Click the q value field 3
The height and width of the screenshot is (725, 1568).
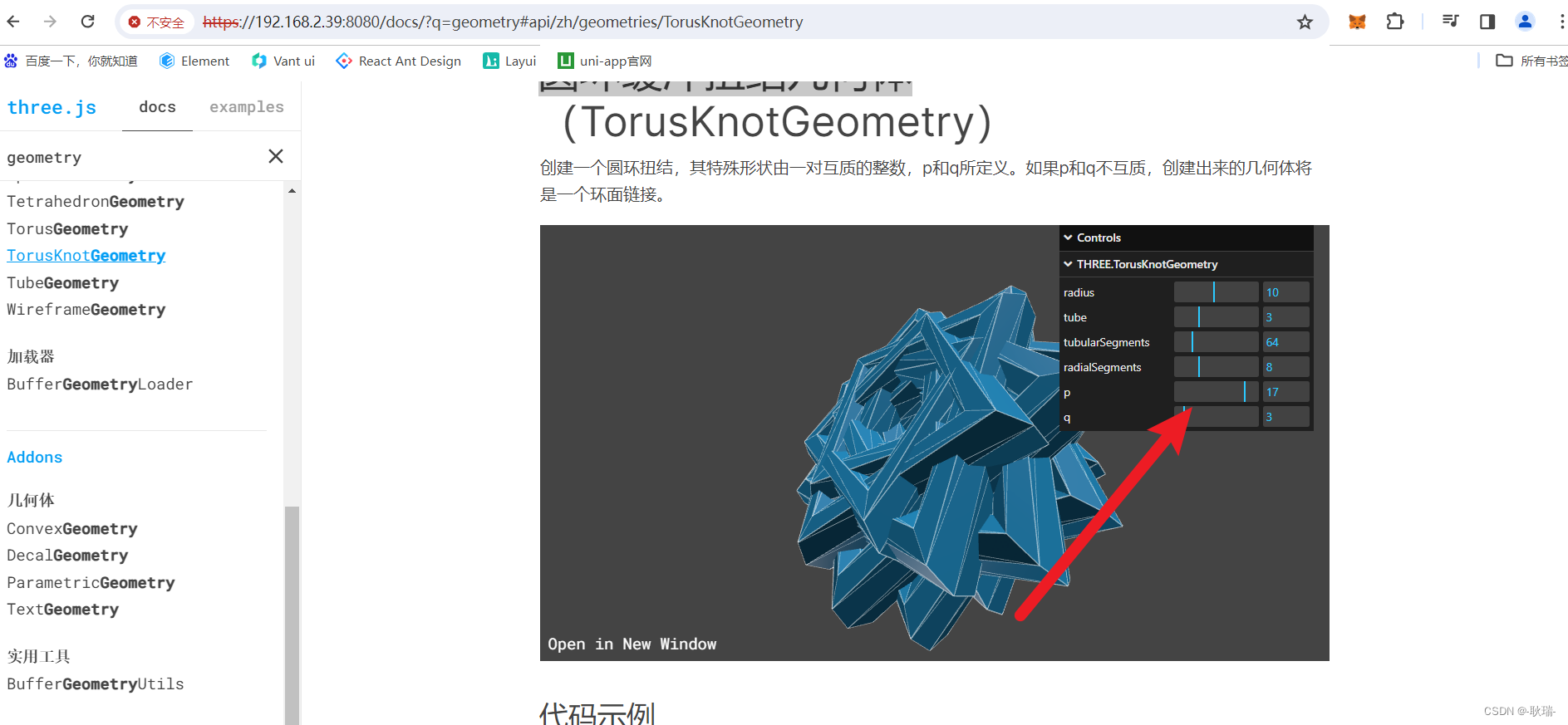1286,417
